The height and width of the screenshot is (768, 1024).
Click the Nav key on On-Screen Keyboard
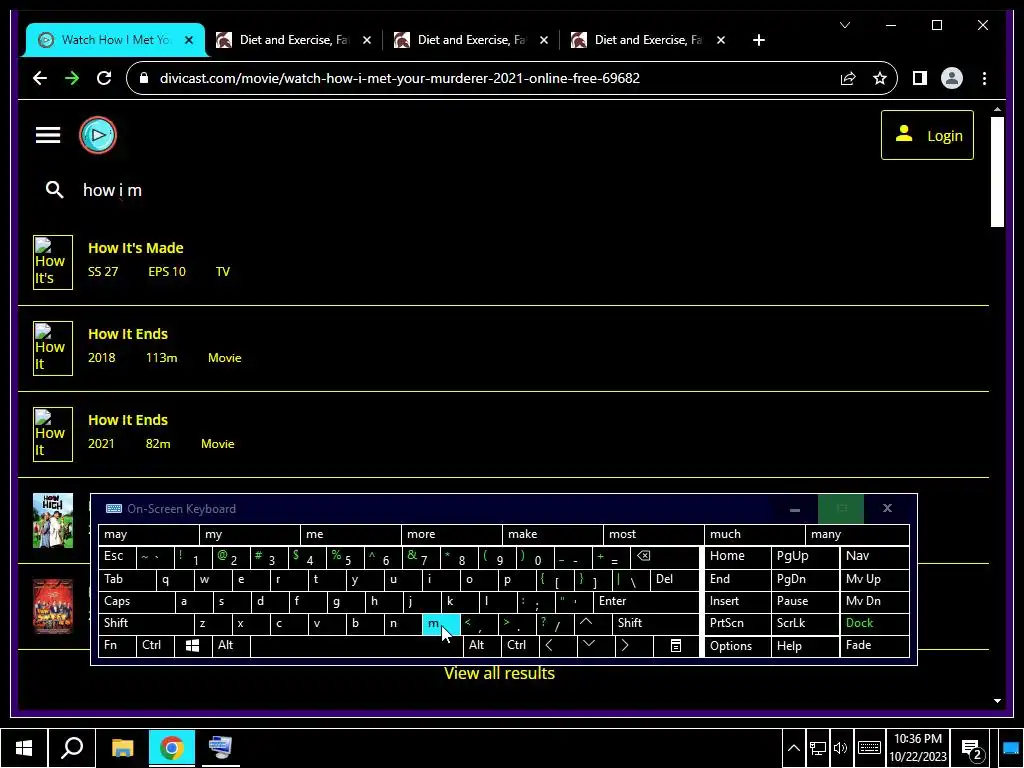(874, 556)
